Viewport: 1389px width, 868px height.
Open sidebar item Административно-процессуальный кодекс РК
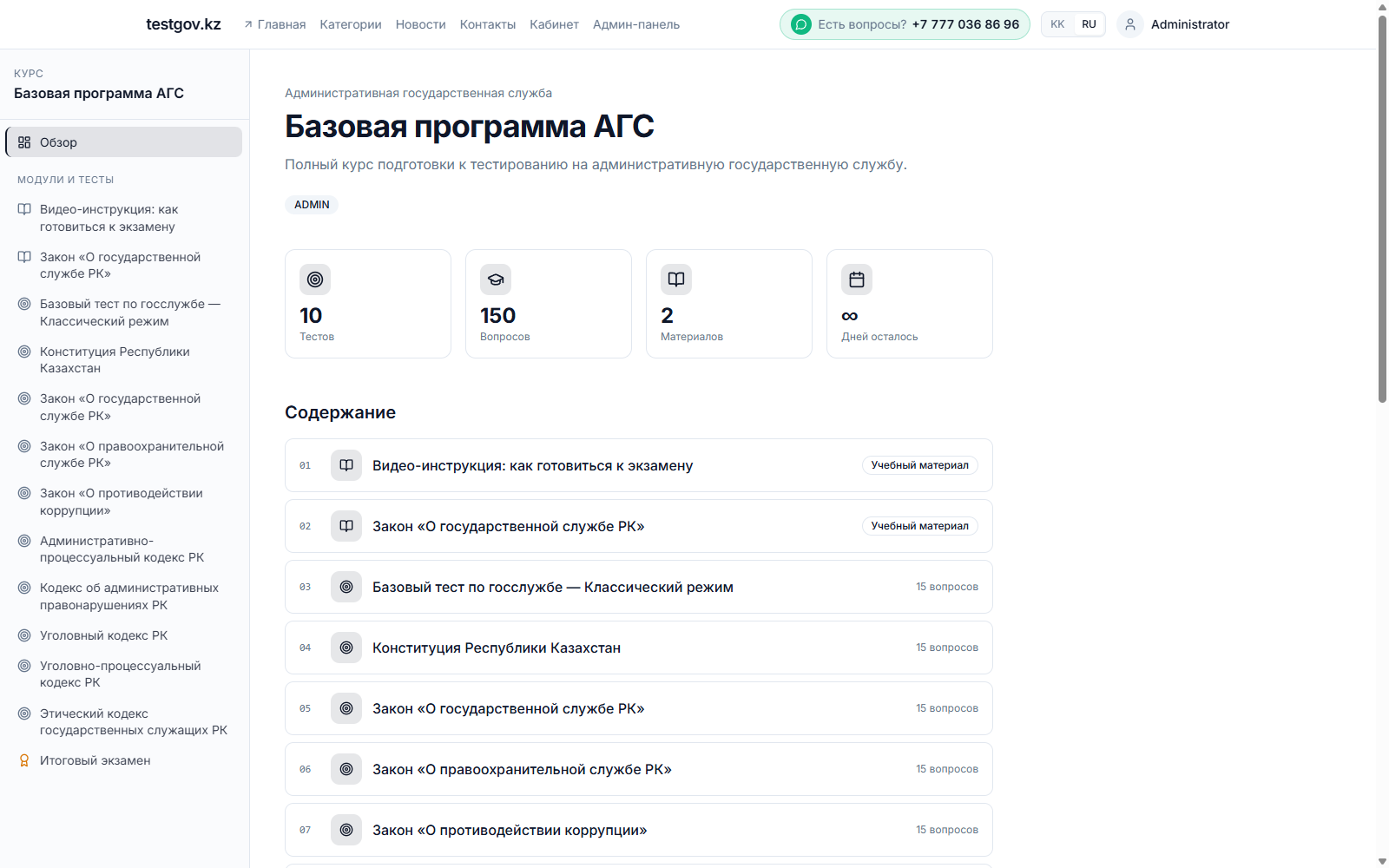tap(123, 549)
